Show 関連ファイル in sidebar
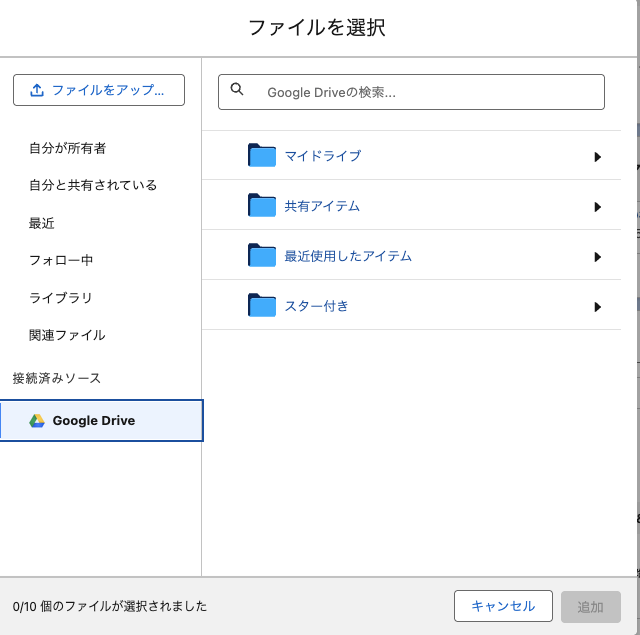This screenshot has width=640, height=635. (67, 335)
